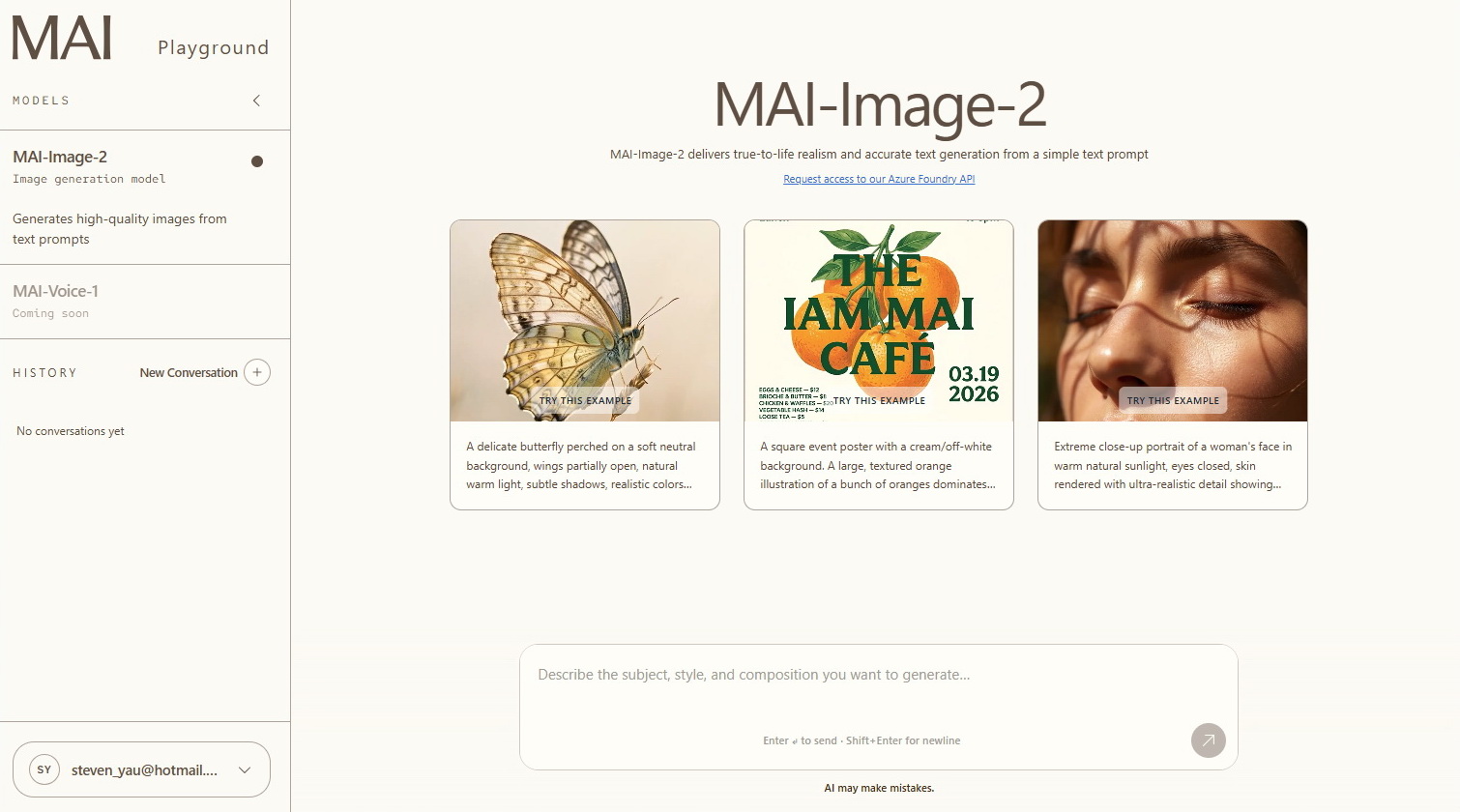The height and width of the screenshot is (812, 1460).
Task: Select the MAI-Image-2 model indicator dot
Action: (x=257, y=161)
